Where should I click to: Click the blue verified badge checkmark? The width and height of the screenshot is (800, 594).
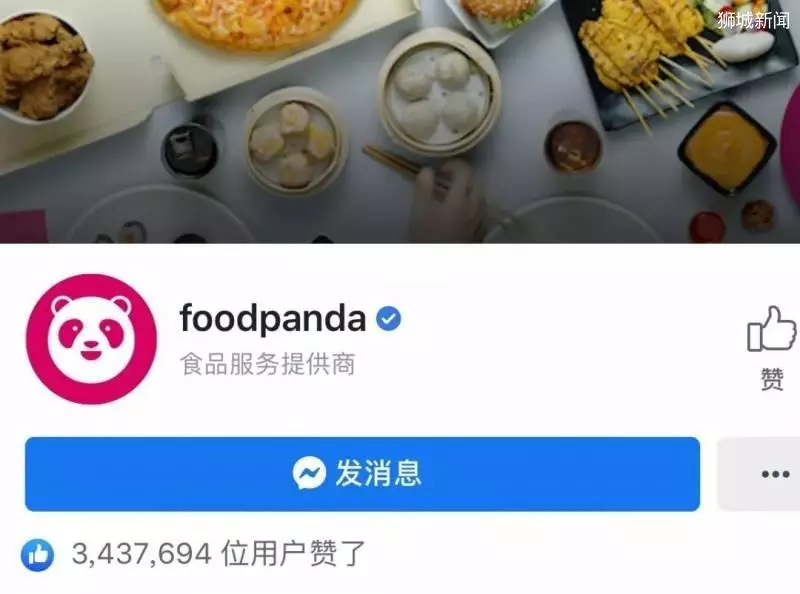(x=388, y=318)
